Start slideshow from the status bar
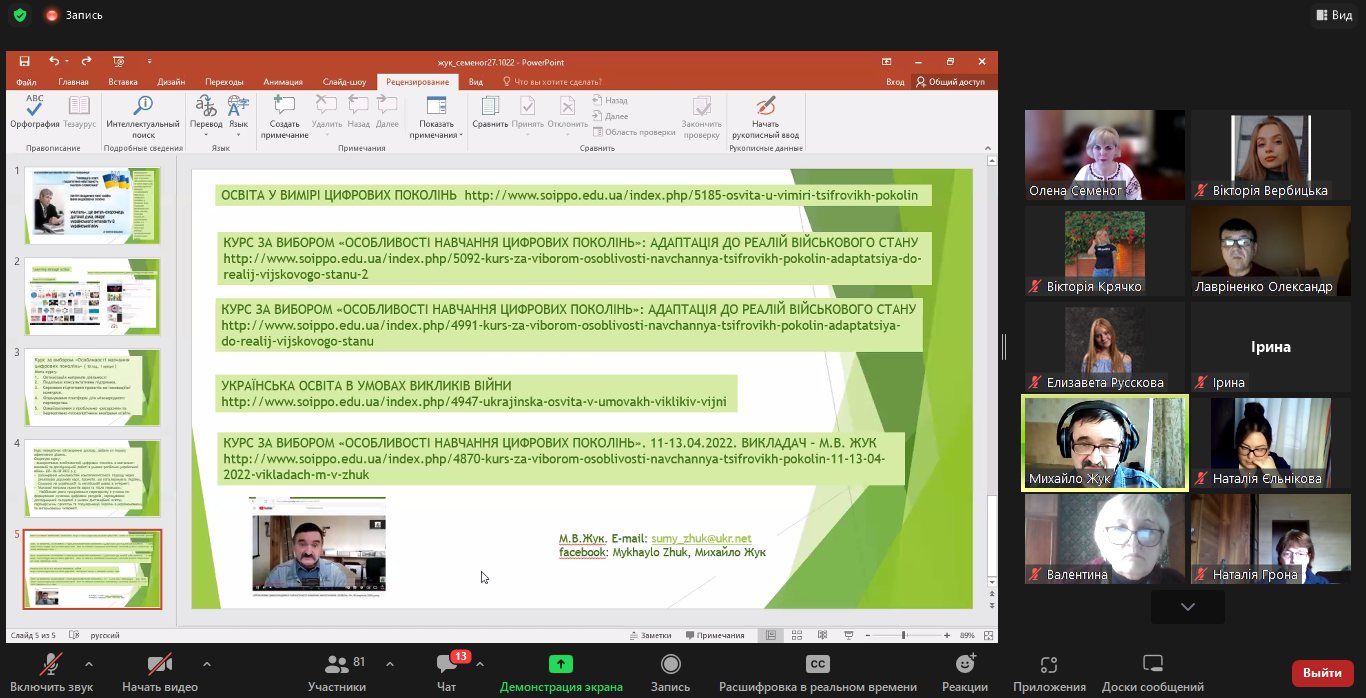The width and height of the screenshot is (1366, 698). click(x=847, y=635)
